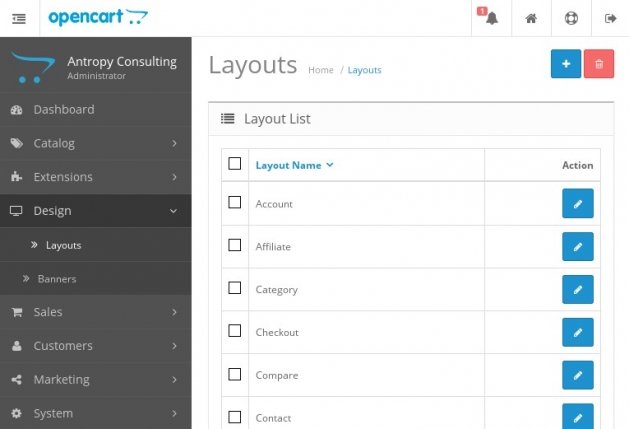The image size is (629, 429).
Task: Expand Customers menu chevron
Action: [174, 346]
